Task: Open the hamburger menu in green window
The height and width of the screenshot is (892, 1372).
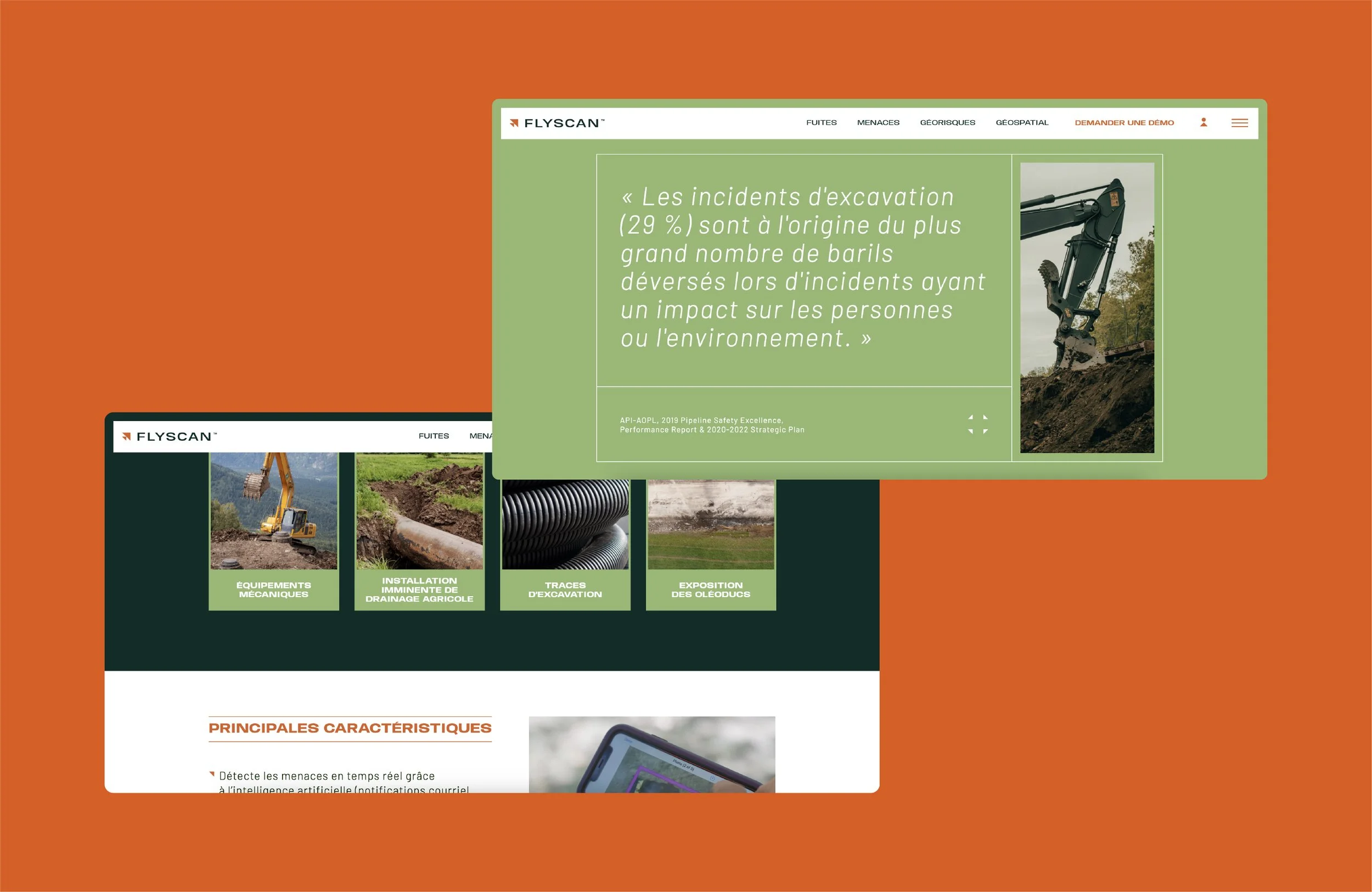Action: (x=1239, y=123)
